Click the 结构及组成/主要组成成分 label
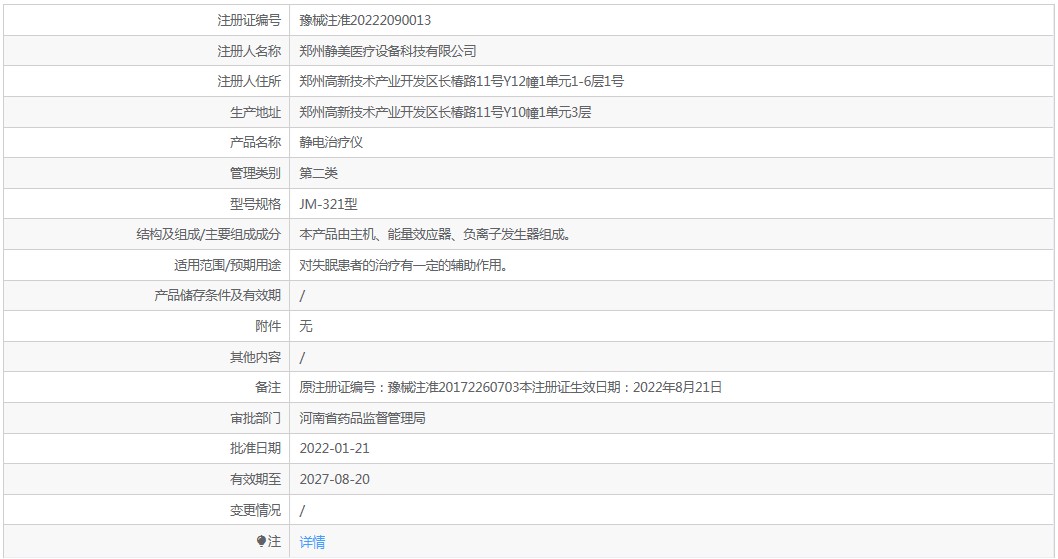The width and height of the screenshot is (1058, 559). [x=208, y=234]
